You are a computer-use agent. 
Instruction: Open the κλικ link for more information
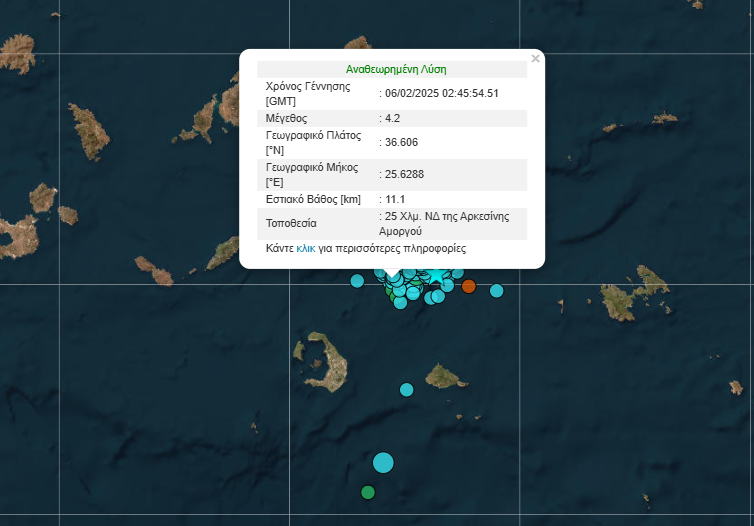click(x=306, y=249)
